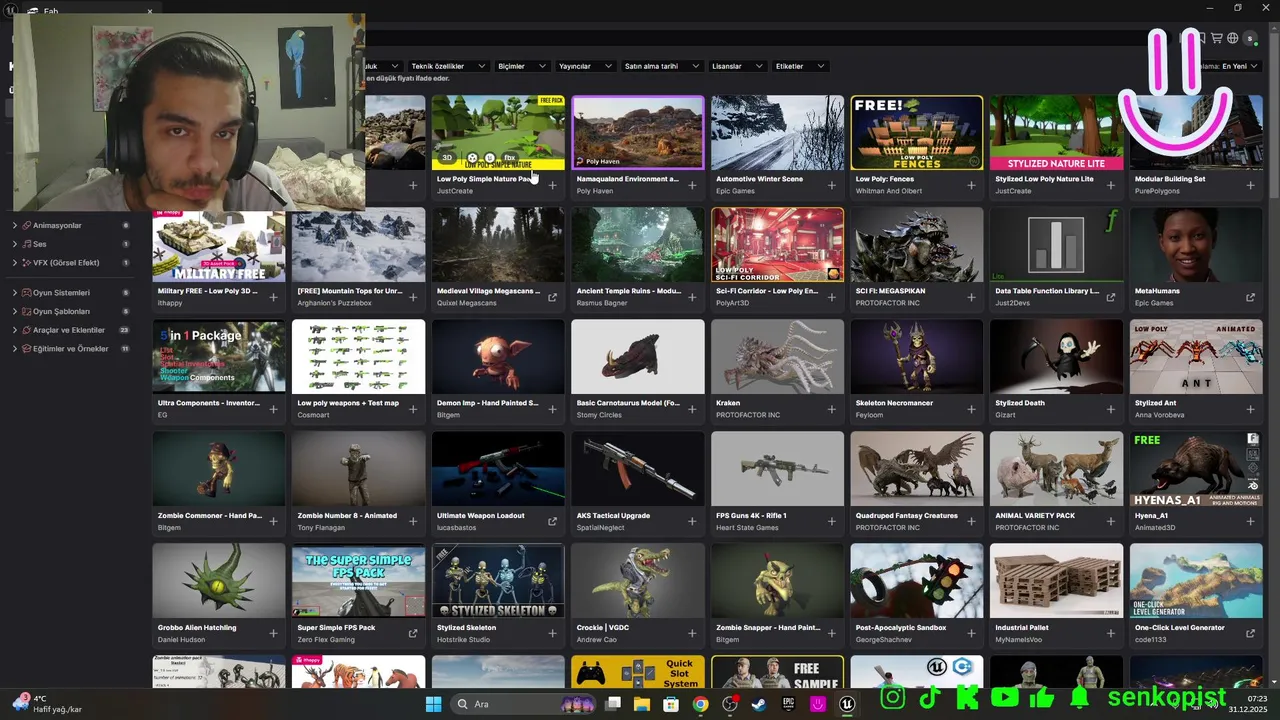Add Military FREE Low Poly pack via plus
Screen dimensions: 1280x720
coord(273,297)
